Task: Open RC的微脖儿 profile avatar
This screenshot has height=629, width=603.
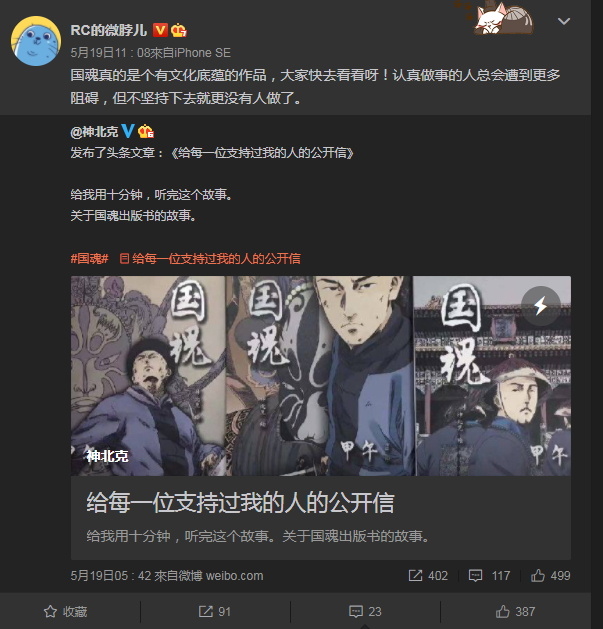Action: [x=36, y=41]
